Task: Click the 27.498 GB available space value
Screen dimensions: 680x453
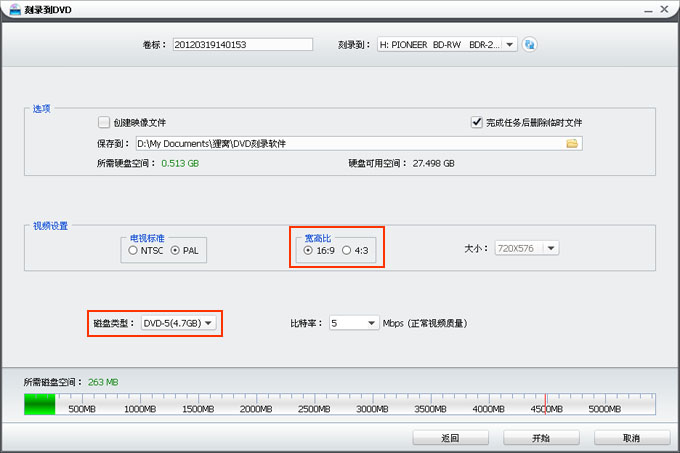Action: [x=433, y=163]
